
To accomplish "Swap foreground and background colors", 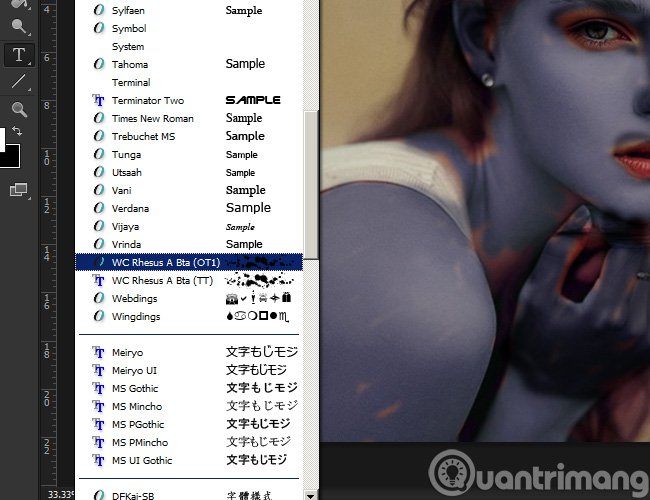I will coord(17,131).
